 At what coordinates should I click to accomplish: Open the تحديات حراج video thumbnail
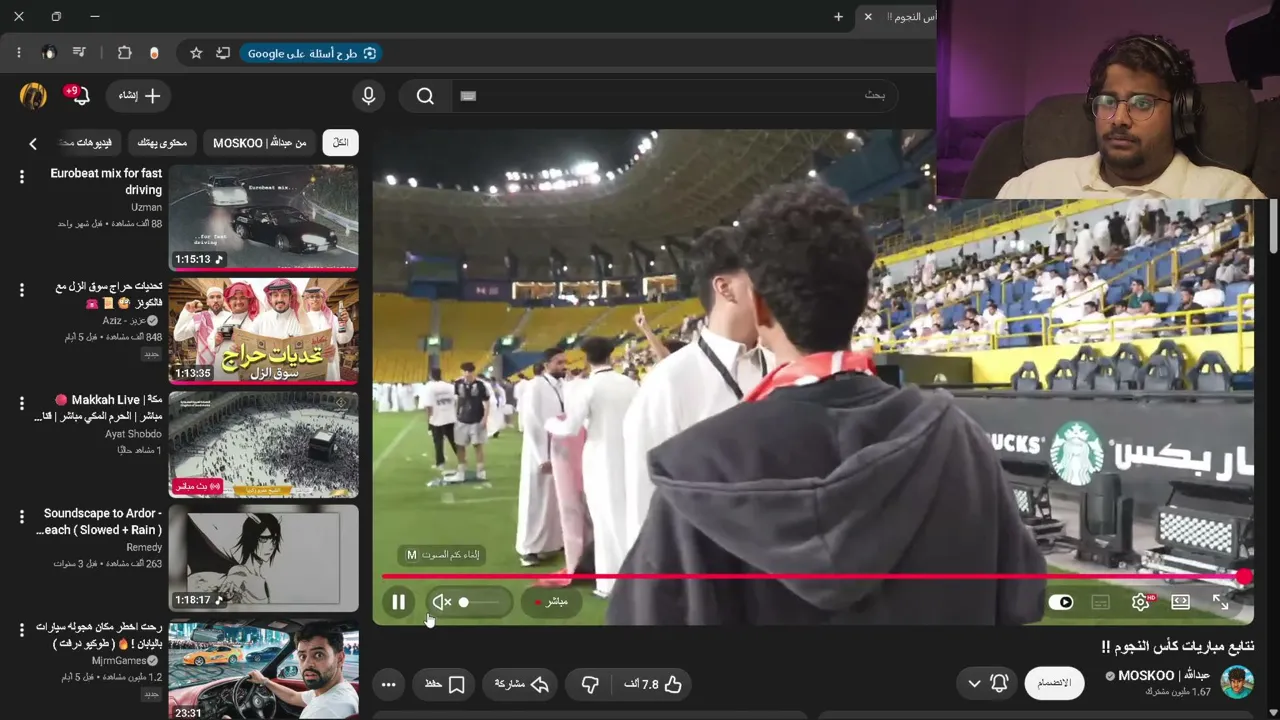(x=263, y=331)
